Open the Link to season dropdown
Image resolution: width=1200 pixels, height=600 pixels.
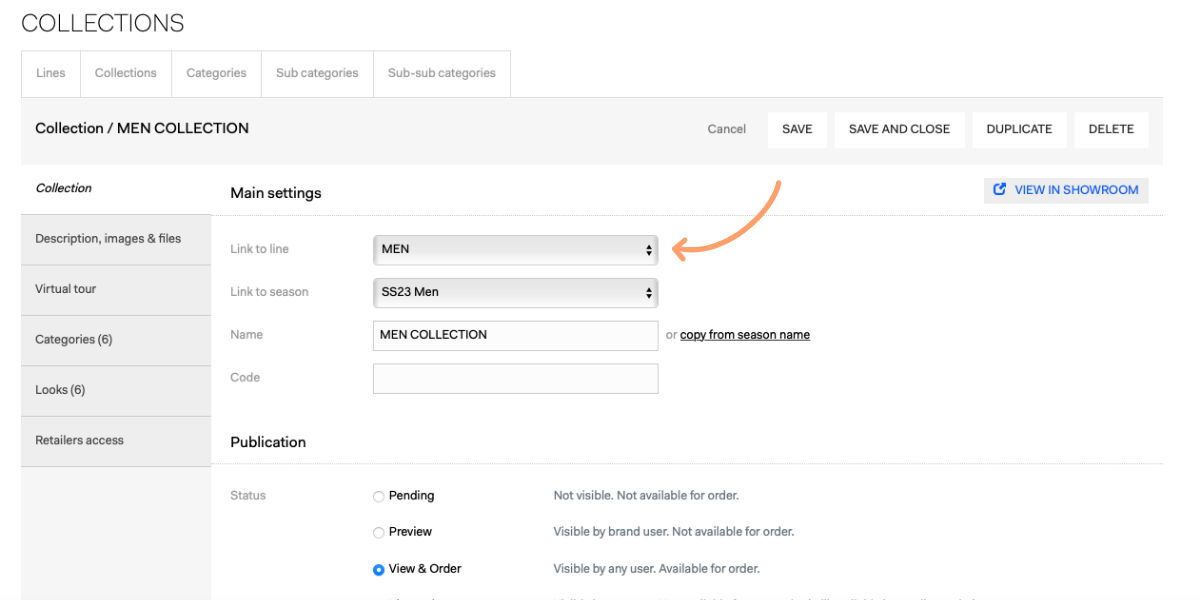(515, 292)
